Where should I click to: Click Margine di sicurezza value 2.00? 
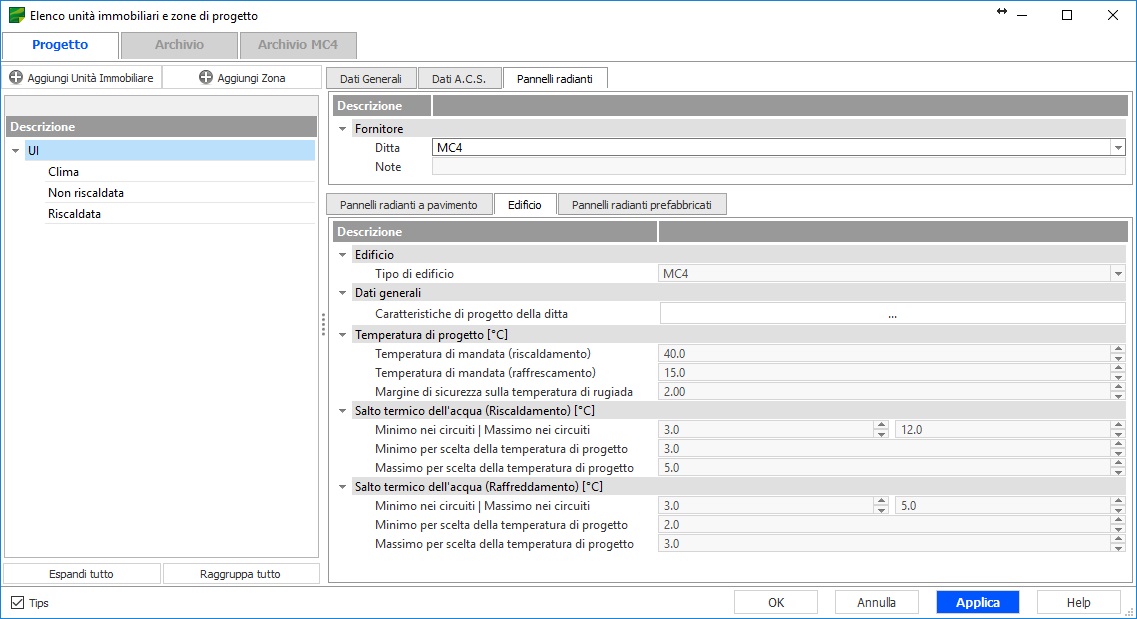point(884,391)
